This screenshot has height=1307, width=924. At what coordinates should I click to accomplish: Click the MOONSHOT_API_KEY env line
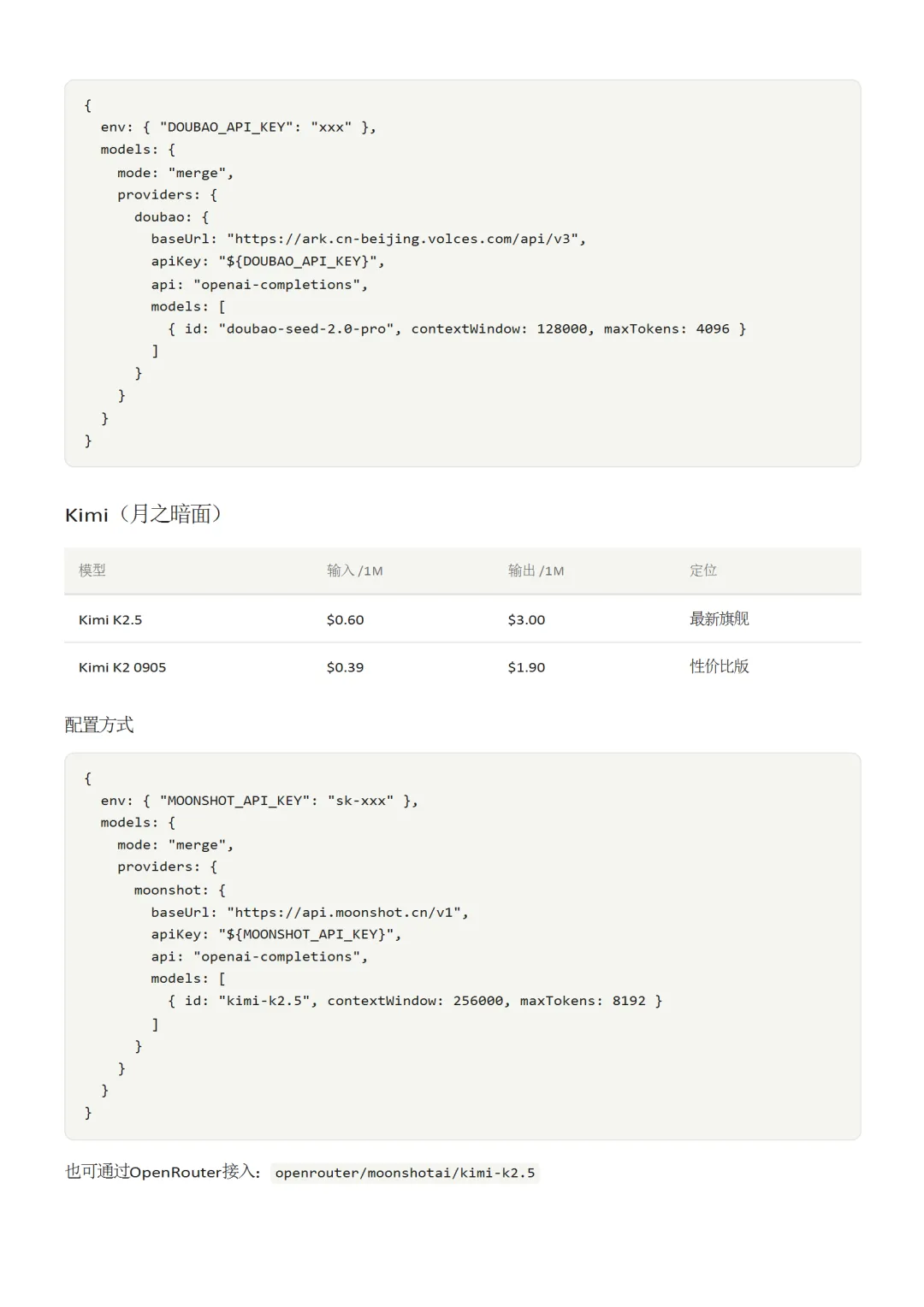[259, 801]
